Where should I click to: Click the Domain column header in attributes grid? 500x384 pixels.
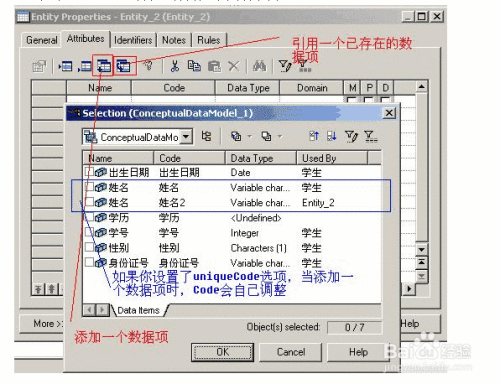(312, 88)
